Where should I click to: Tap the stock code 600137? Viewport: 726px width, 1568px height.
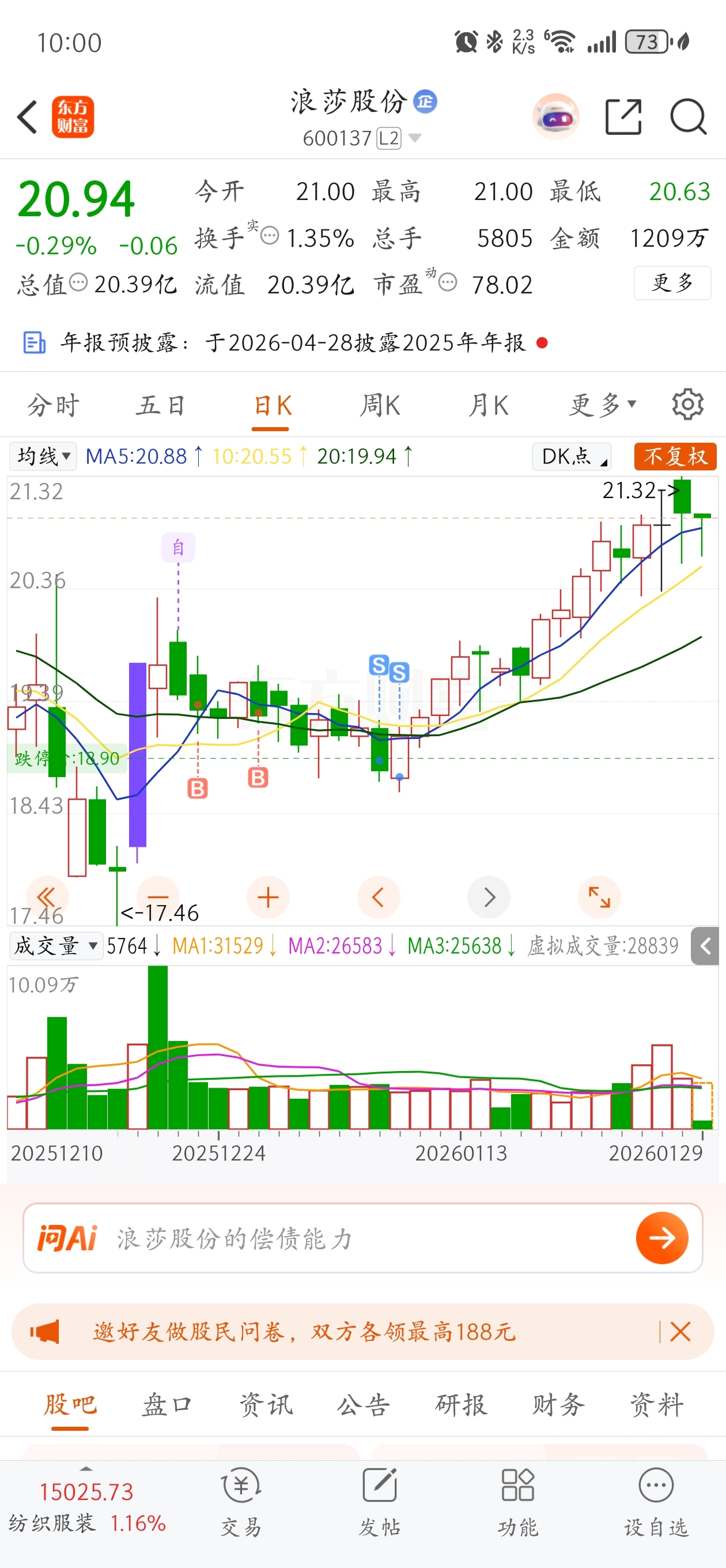point(337,138)
